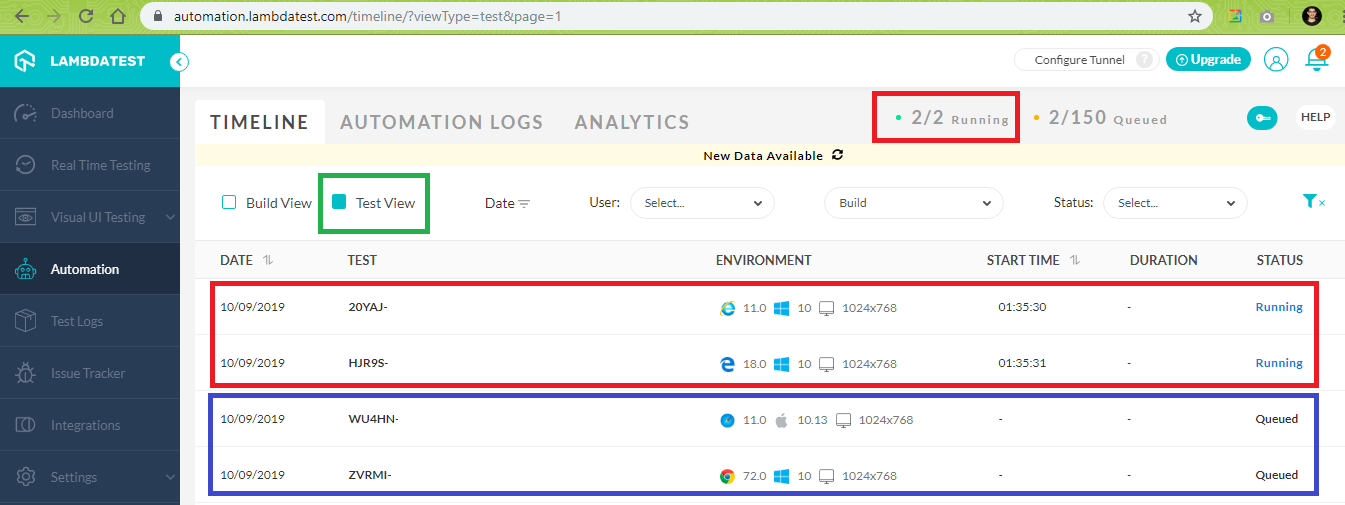Switch to the Analytics tab
Viewport: 1345px width, 505px height.
tap(632, 122)
